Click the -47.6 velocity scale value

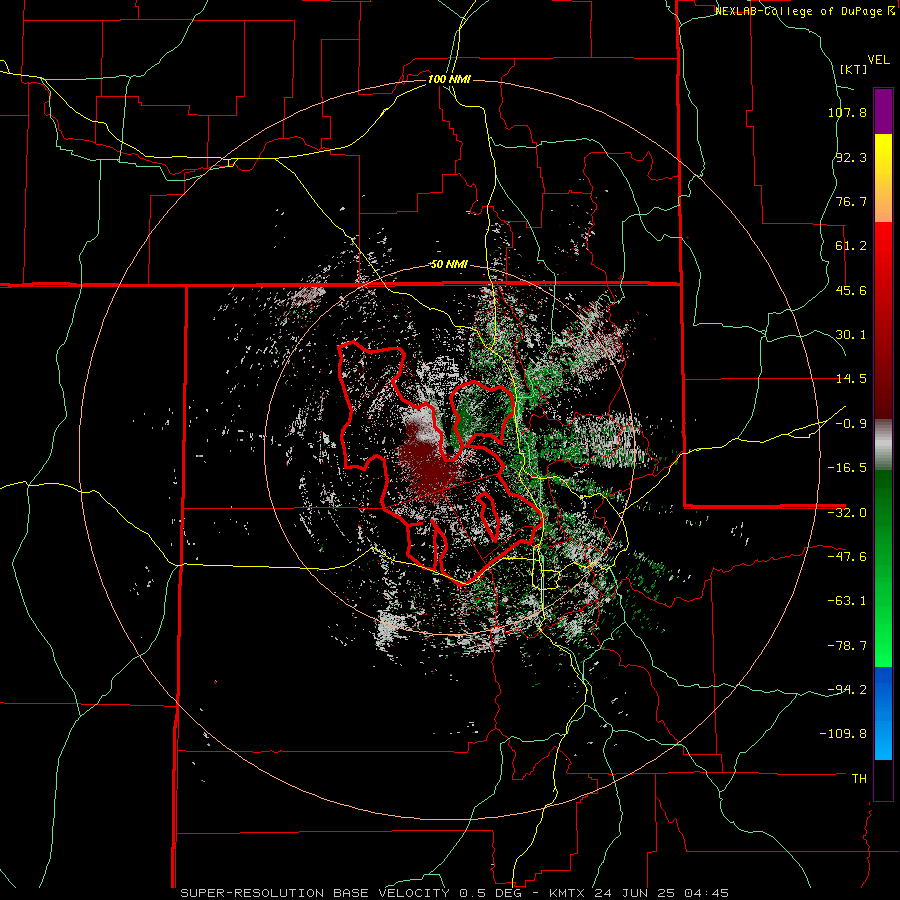pos(847,557)
